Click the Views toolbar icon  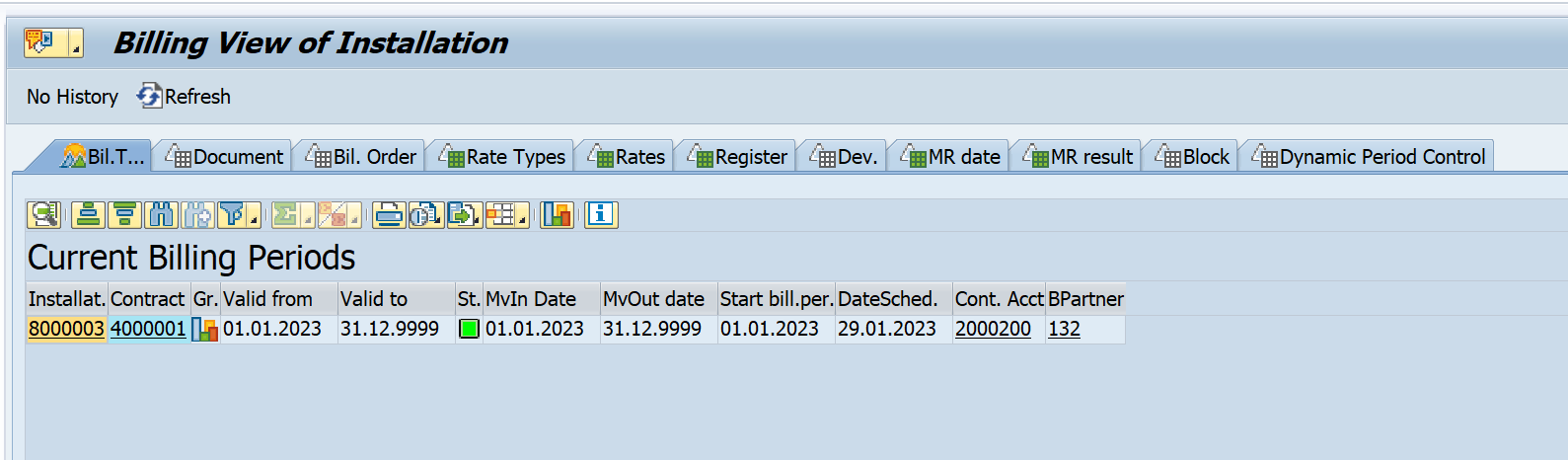tap(425, 214)
